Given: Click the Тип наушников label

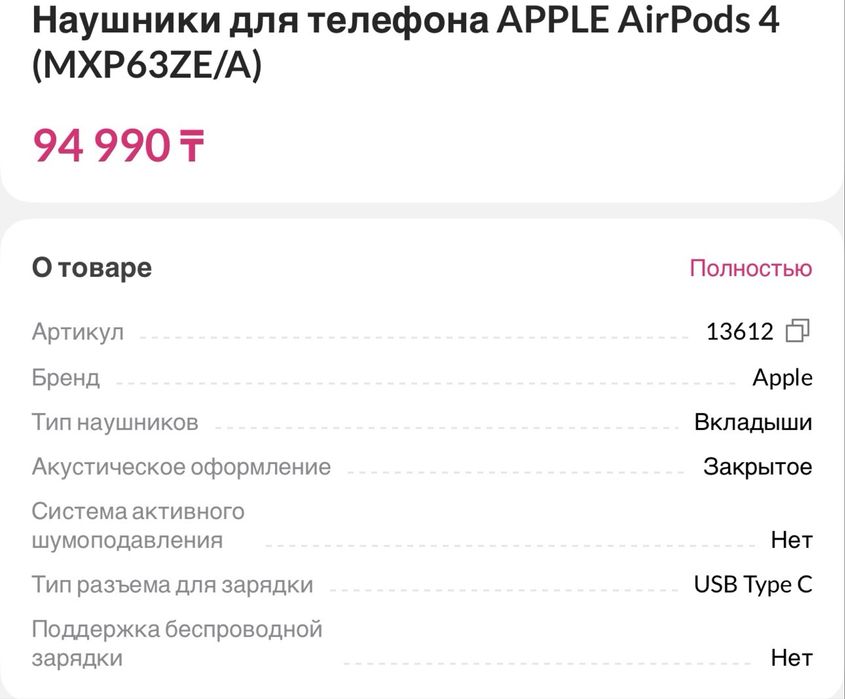Looking at the screenshot, I should click(x=115, y=422).
